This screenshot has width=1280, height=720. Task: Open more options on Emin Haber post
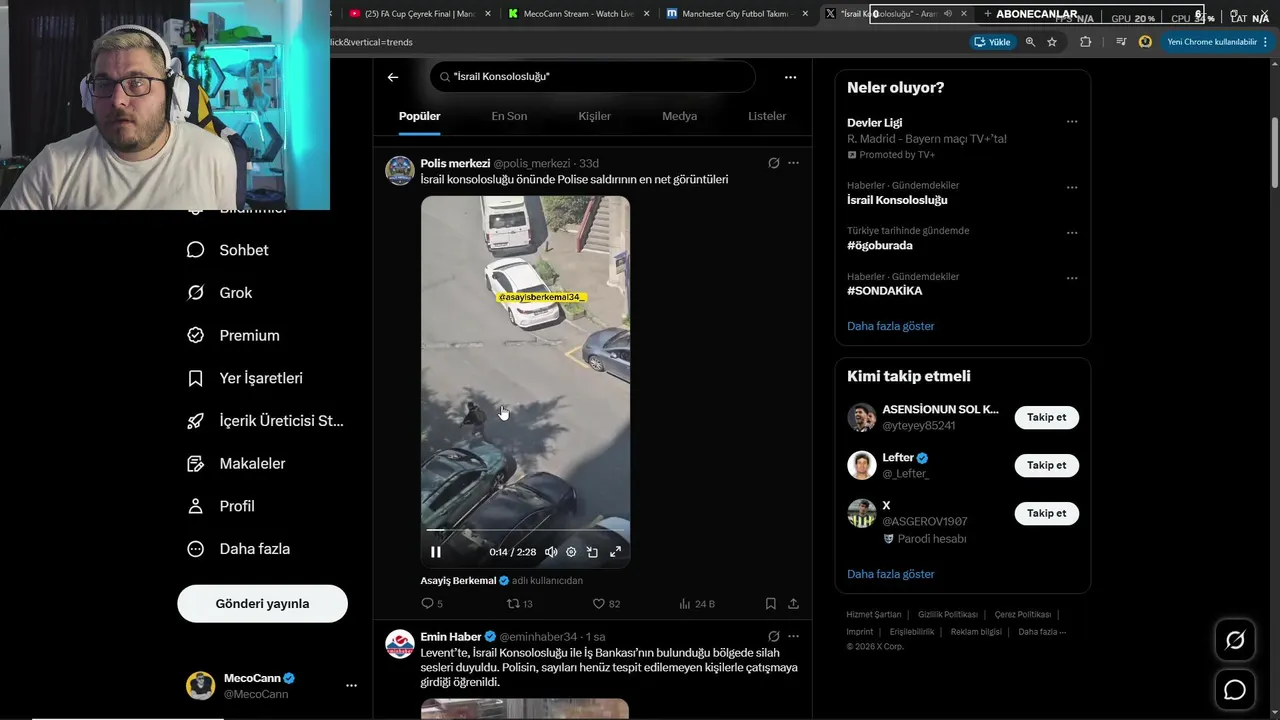point(793,636)
